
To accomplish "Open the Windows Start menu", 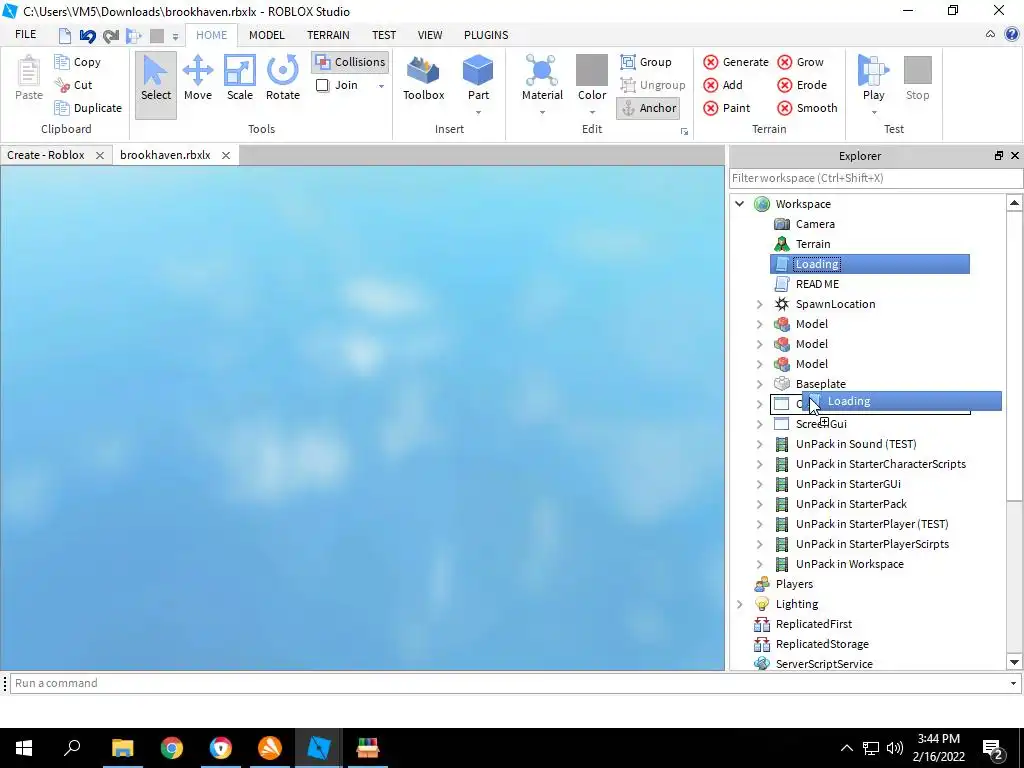I will pos(24,748).
